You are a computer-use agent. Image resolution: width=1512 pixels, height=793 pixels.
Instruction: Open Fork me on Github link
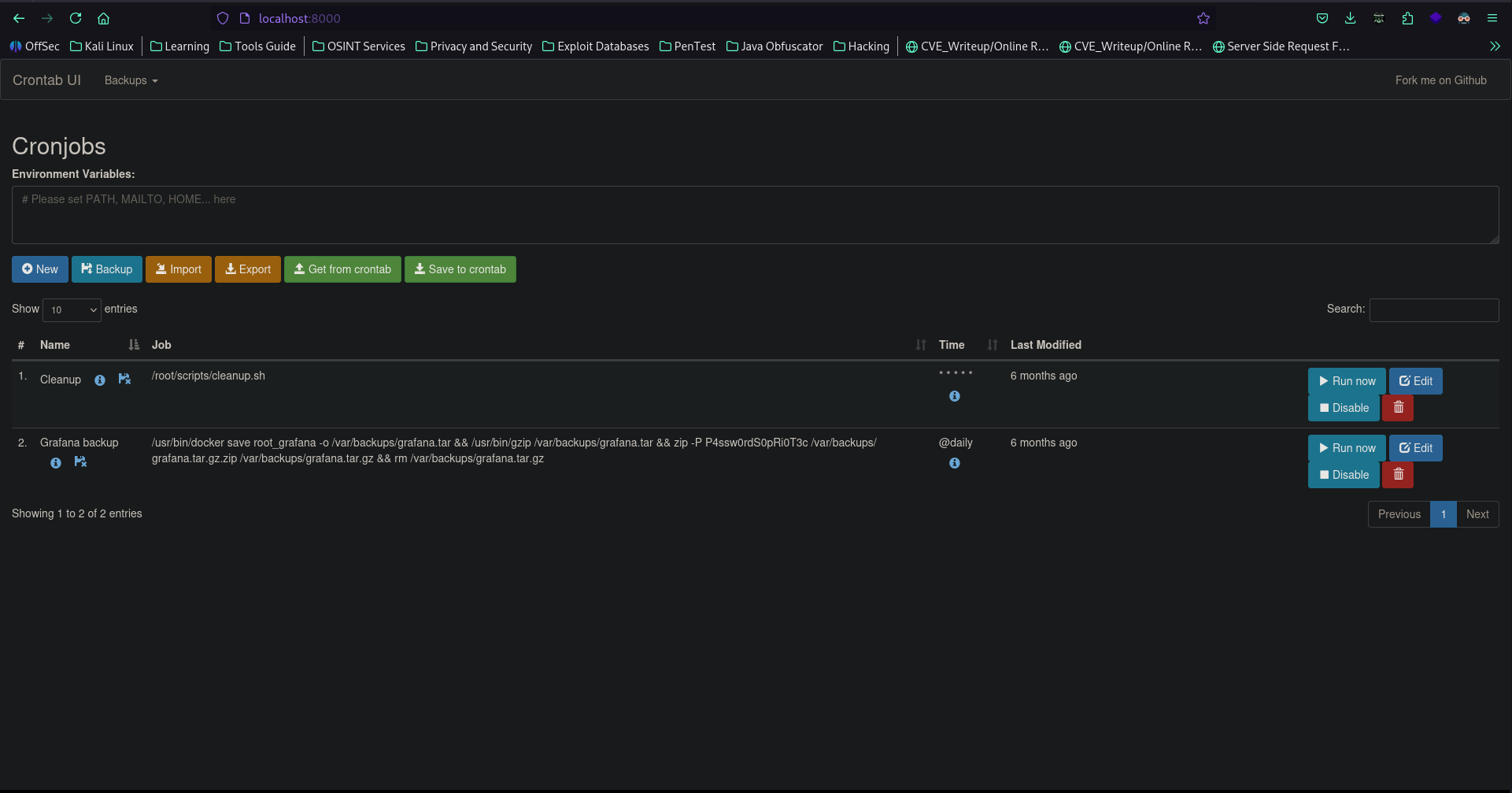click(x=1440, y=80)
